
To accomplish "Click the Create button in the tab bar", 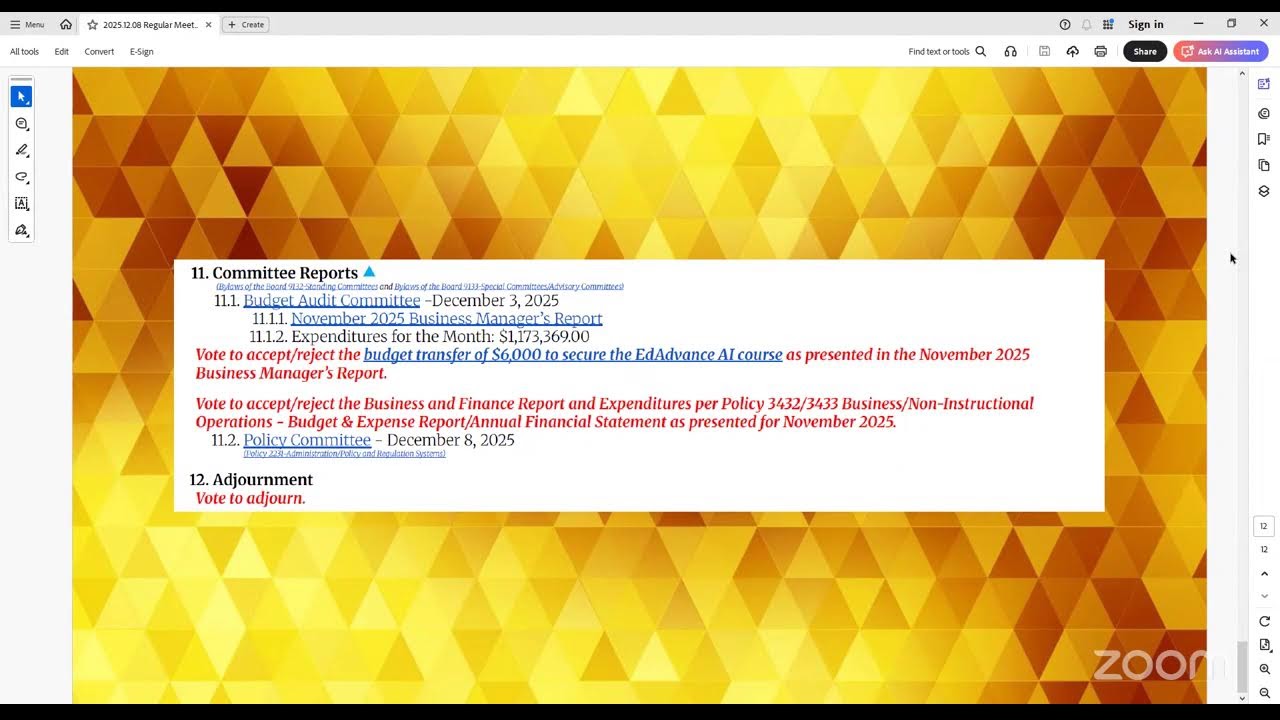I will pos(246,24).
